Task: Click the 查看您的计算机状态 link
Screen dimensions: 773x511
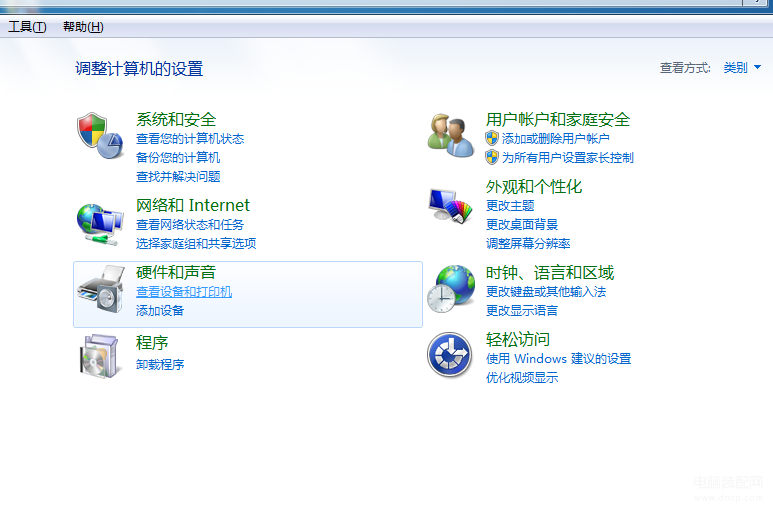Action: (x=190, y=139)
